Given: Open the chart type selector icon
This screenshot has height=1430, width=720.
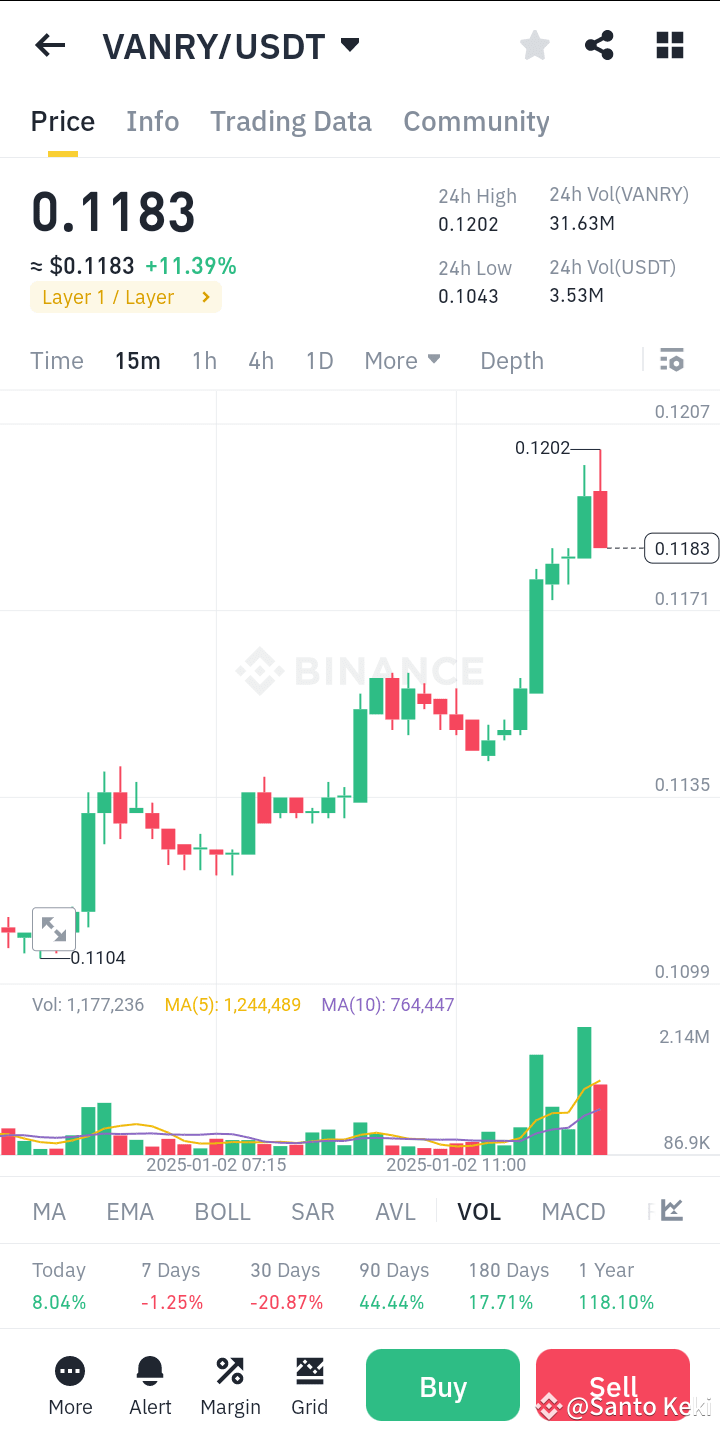Looking at the screenshot, I should [670, 1210].
